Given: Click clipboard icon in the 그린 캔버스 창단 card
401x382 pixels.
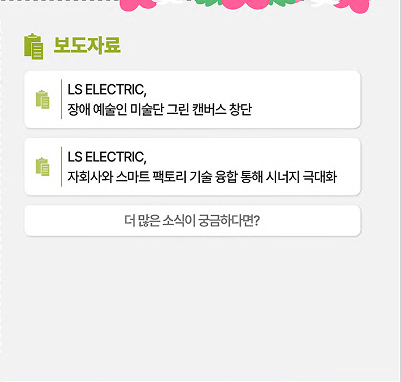Looking at the screenshot, I should click(43, 99).
